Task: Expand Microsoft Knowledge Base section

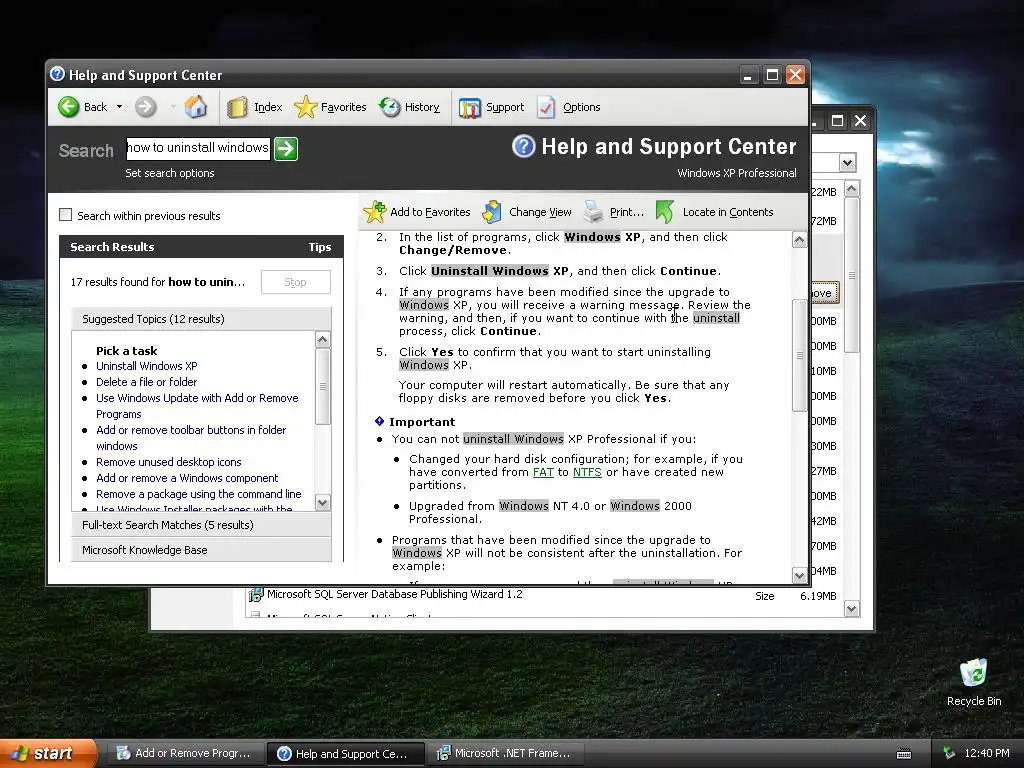Action: click(201, 550)
